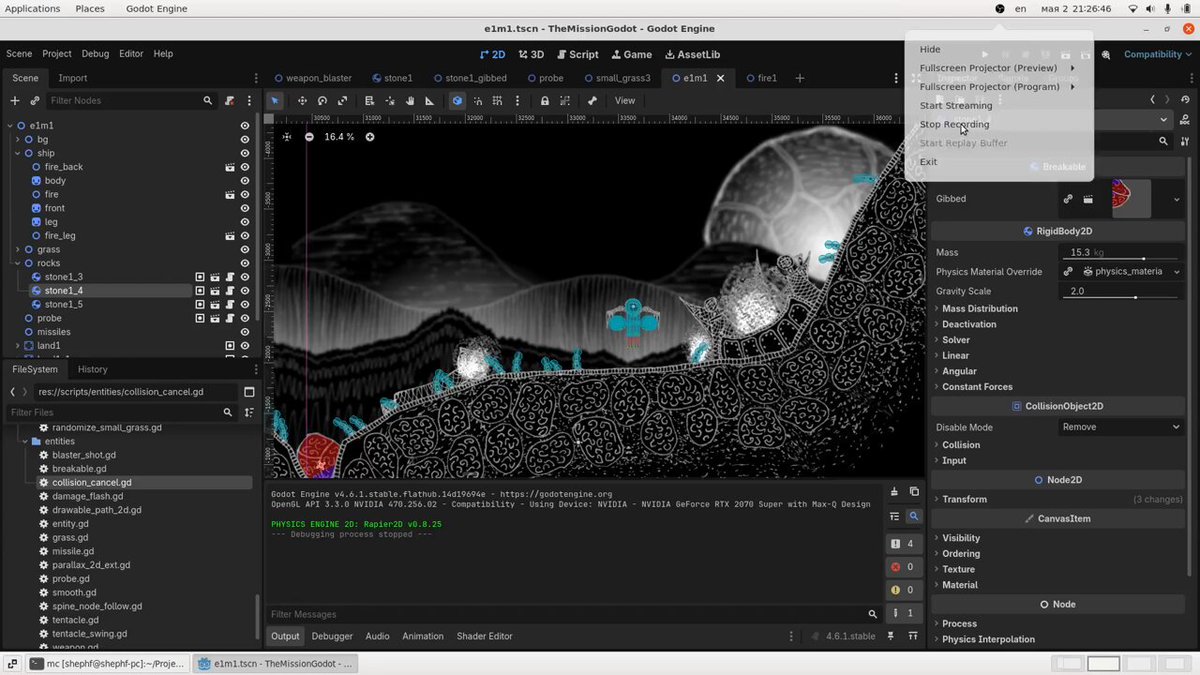Image resolution: width=1200 pixels, height=675 pixels.
Task: Toggle grid snapping icon in toolbar
Action: pyautogui.click(x=498, y=100)
